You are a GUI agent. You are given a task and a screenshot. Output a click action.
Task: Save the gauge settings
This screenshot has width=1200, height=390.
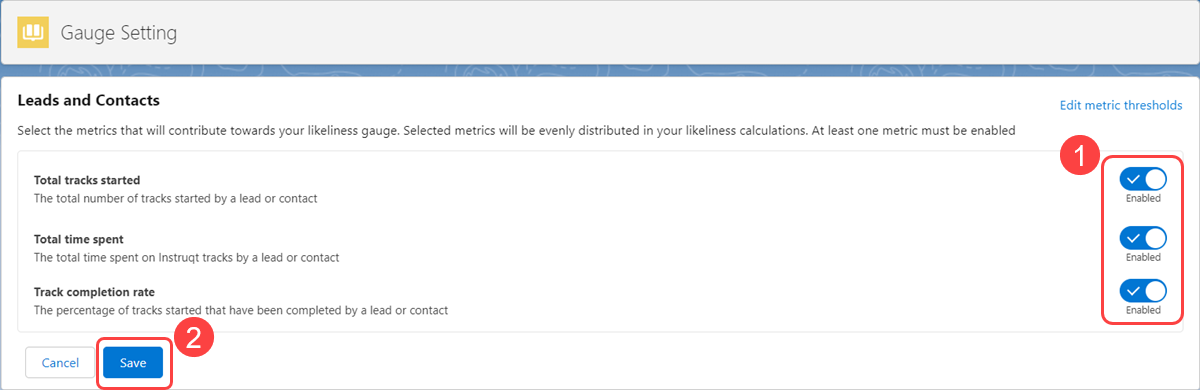pos(133,363)
